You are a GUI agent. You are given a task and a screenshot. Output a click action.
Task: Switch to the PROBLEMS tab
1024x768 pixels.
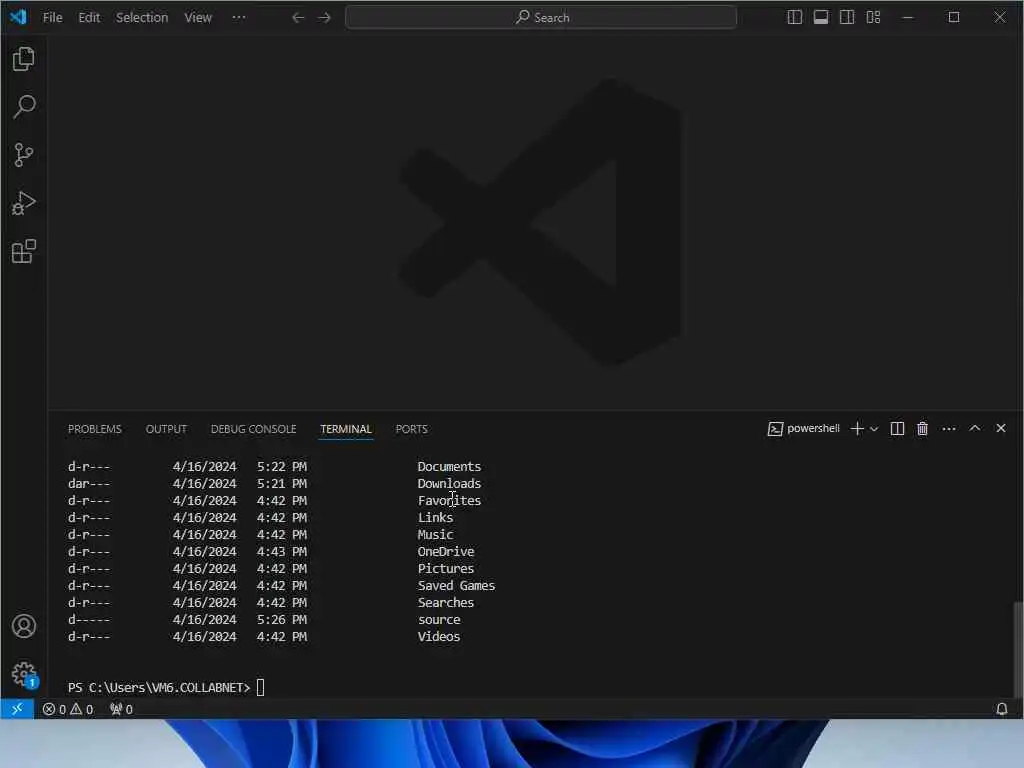pyautogui.click(x=95, y=429)
